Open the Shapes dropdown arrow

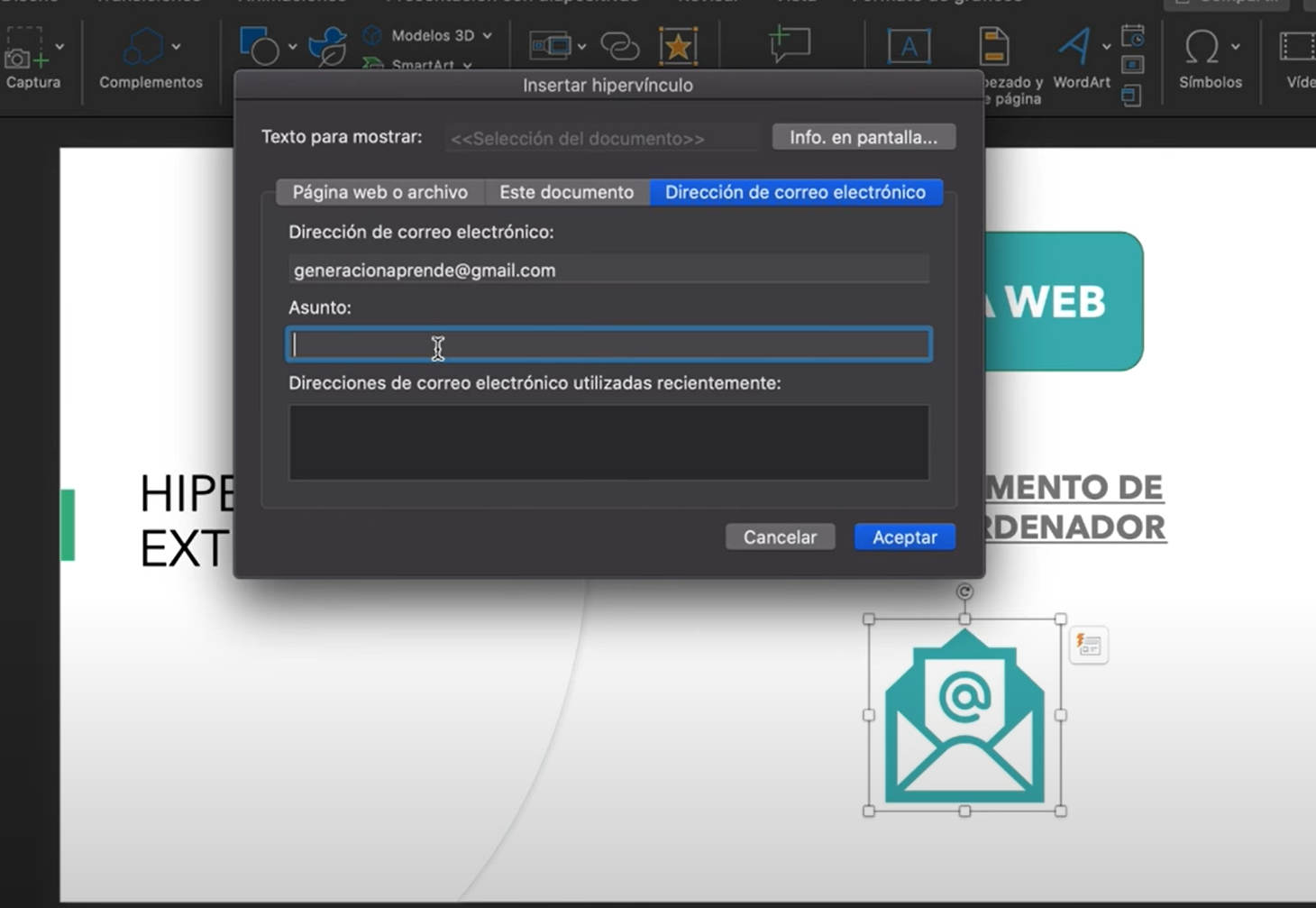pos(292,46)
